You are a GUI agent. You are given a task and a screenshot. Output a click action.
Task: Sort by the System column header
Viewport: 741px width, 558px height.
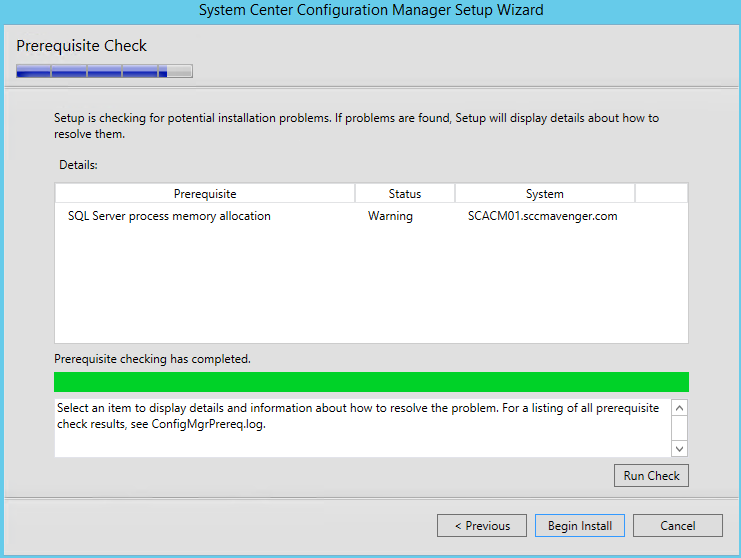(544, 194)
